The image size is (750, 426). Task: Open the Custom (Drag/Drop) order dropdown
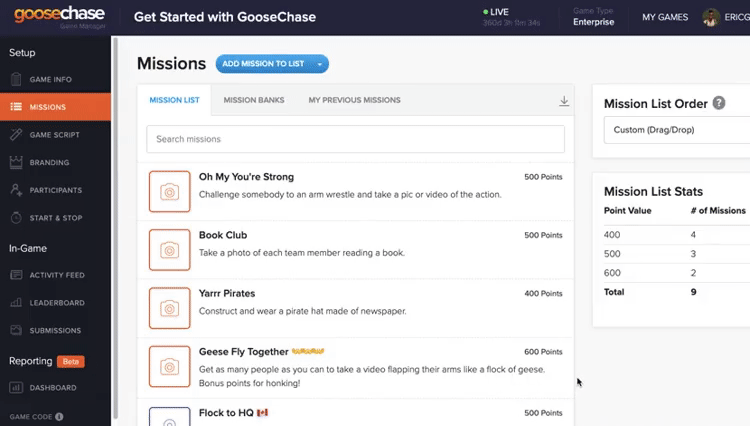(677, 130)
